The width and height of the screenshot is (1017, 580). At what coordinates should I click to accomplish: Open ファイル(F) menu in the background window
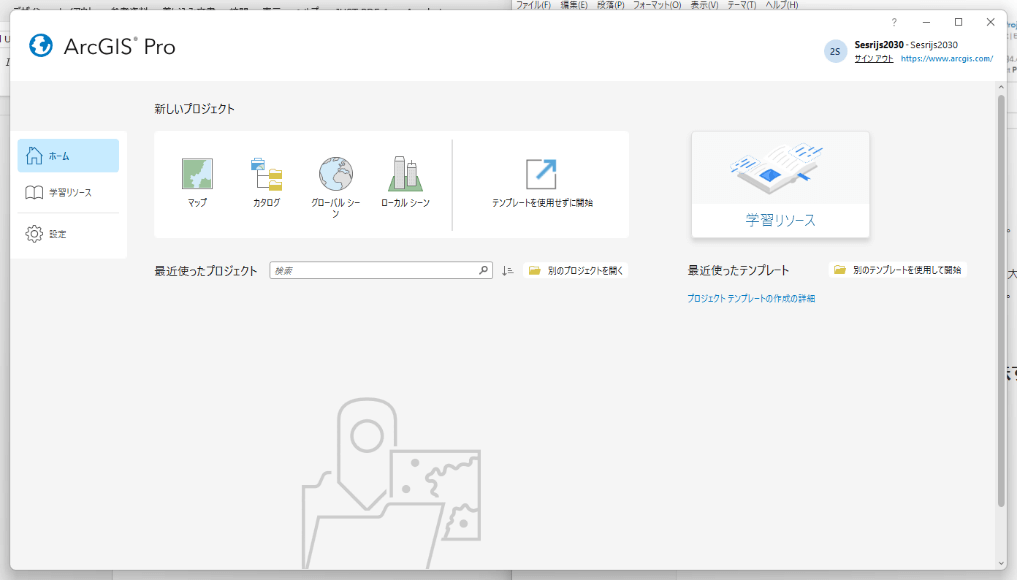pos(533,5)
